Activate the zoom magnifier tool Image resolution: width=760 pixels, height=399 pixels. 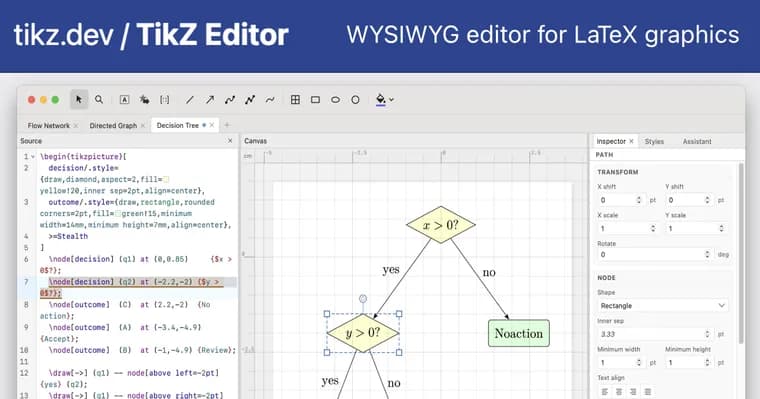click(99, 99)
